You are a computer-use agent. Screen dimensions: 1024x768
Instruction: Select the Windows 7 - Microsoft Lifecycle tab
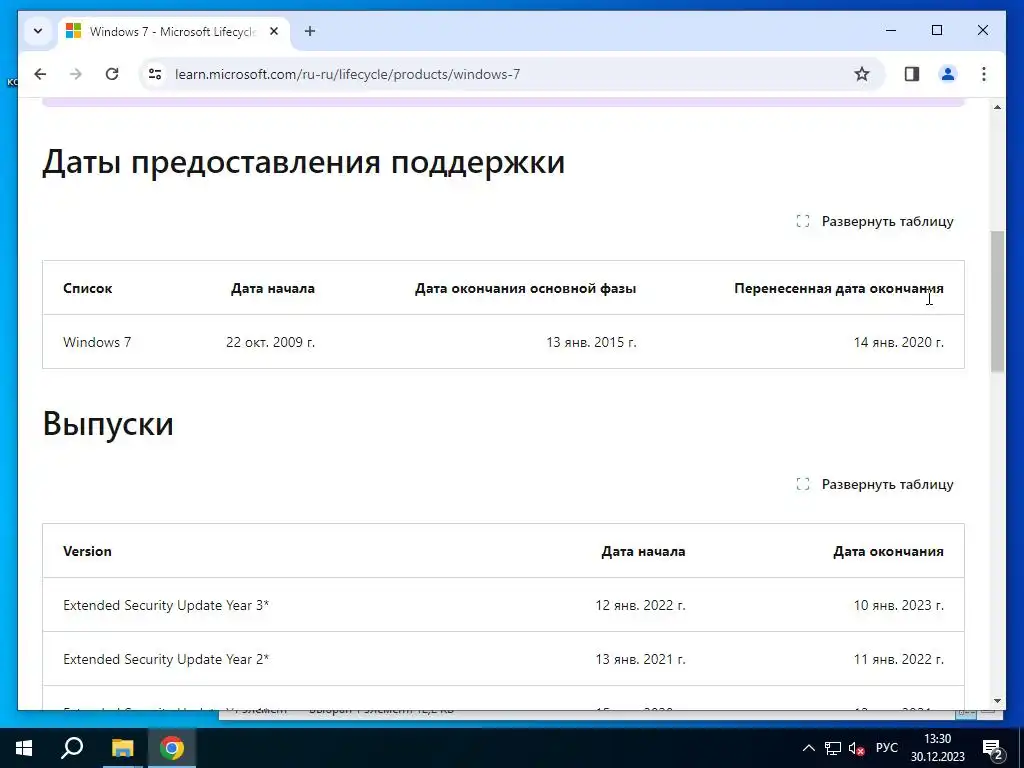(174, 31)
